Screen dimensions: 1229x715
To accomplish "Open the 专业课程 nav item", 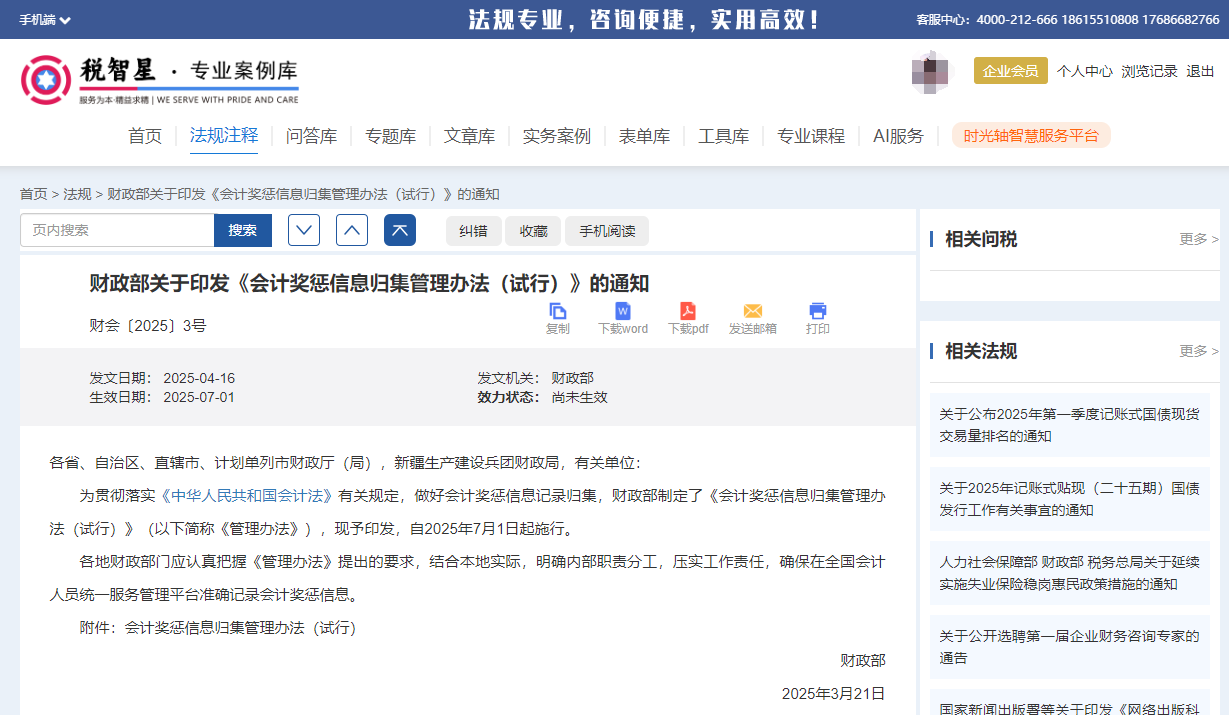I will [811, 136].
